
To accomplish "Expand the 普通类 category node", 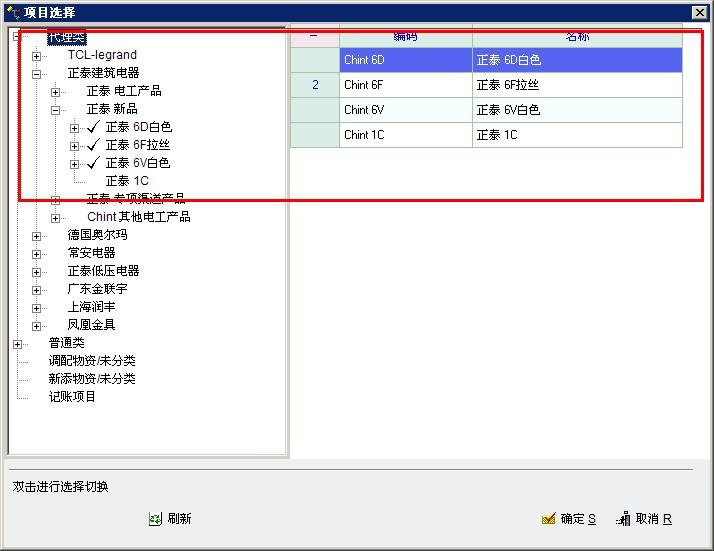I will point(18,343).
